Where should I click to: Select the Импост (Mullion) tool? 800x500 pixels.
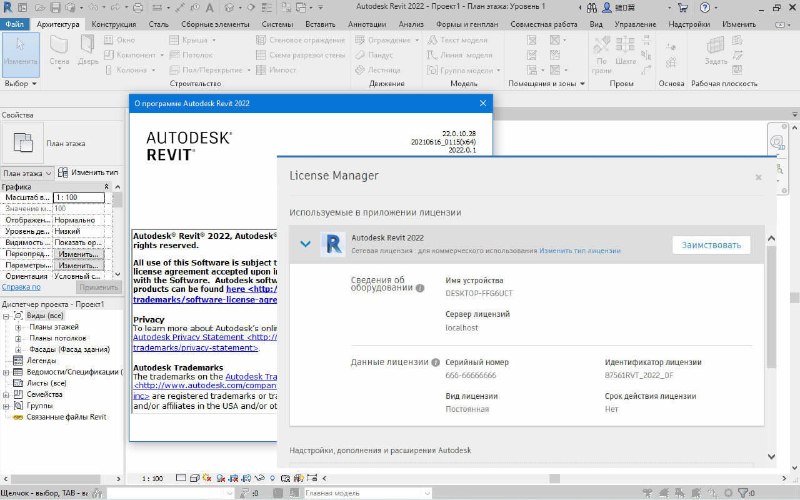(276, 70)
